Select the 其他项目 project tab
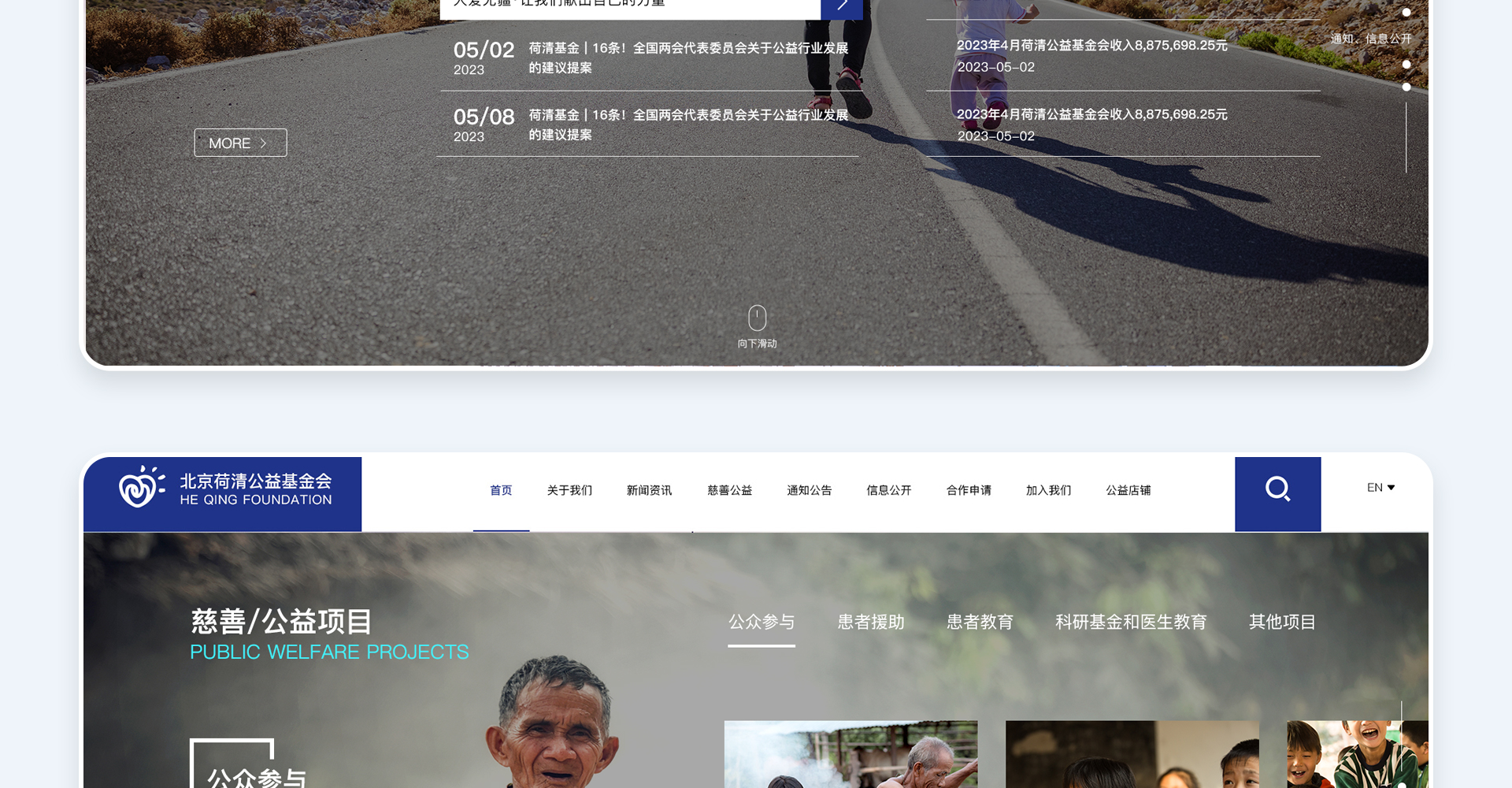Image resolution: width=1512 pixels, height=788 pixels. (x=1282, y=622)
